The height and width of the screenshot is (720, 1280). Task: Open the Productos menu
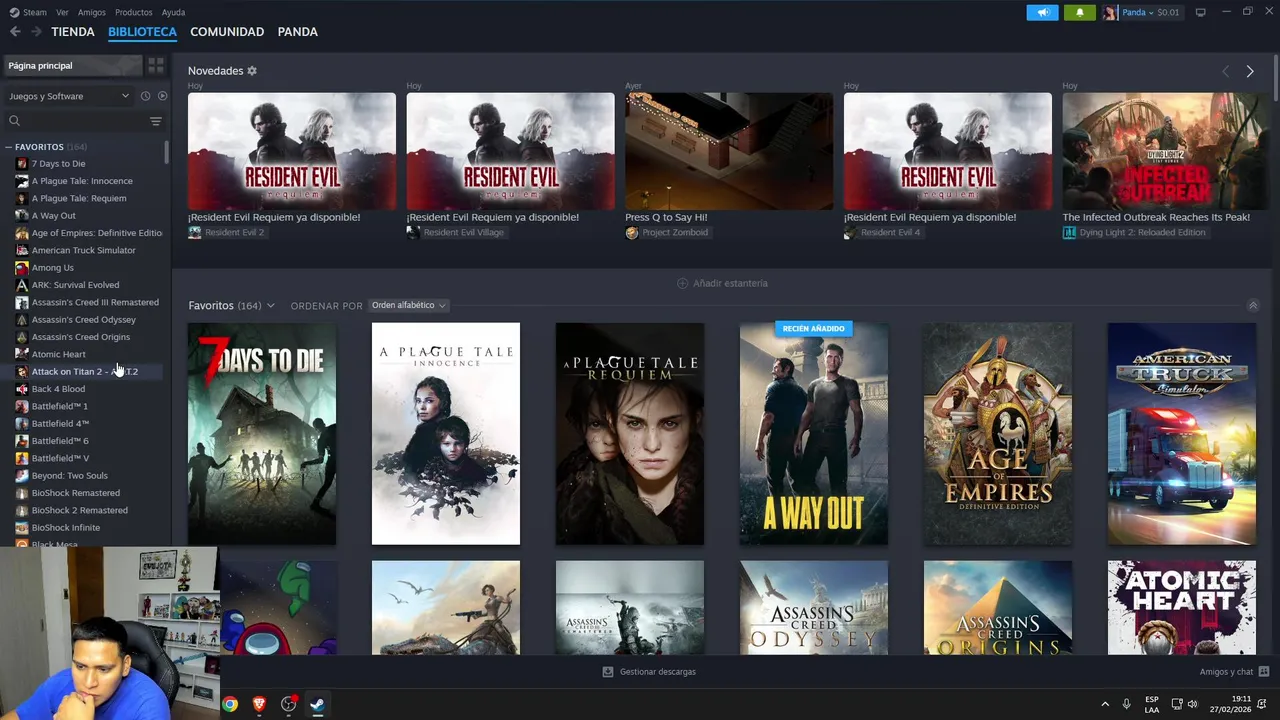tap(134, 13)
